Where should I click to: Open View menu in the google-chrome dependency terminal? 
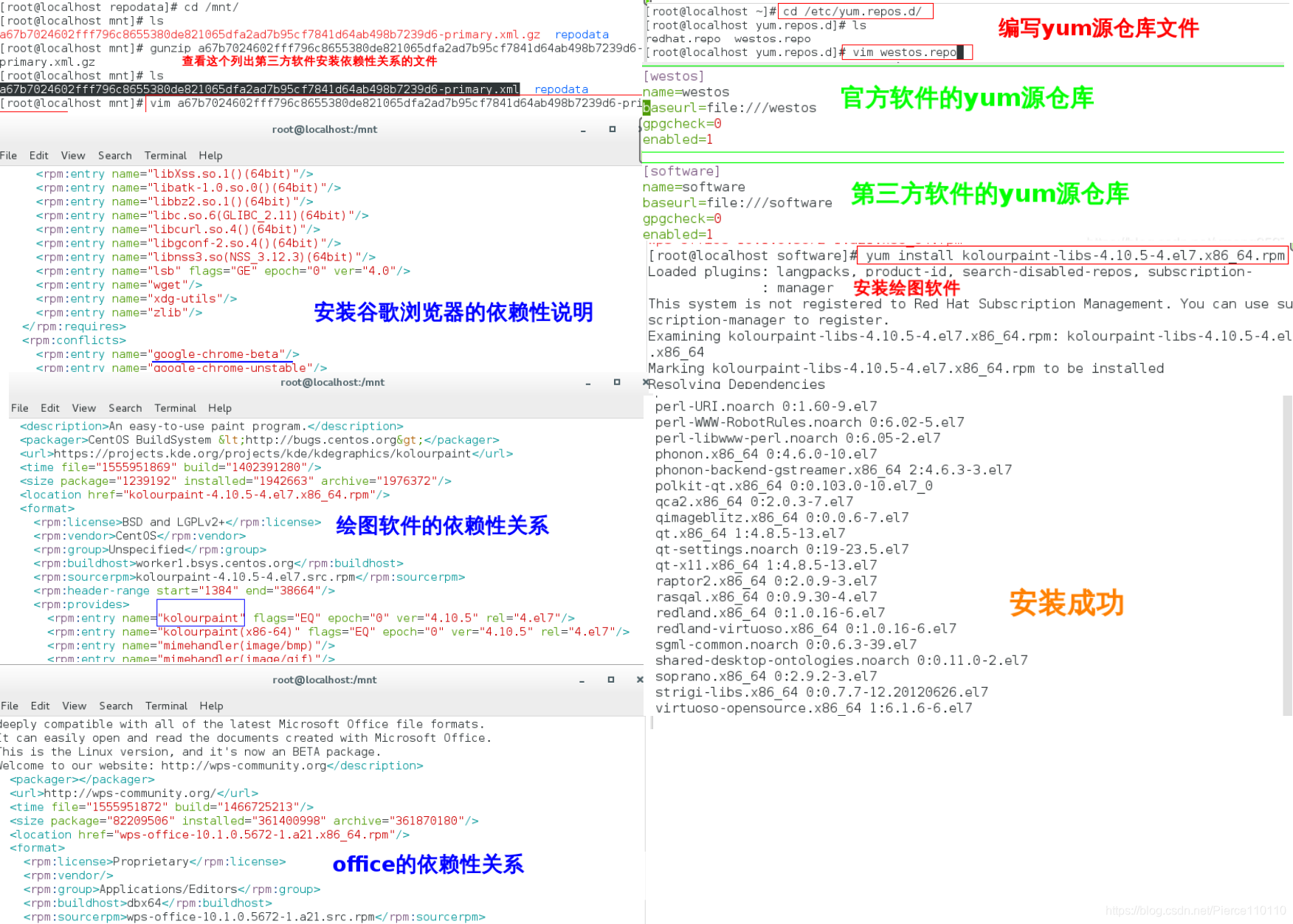click(x=73, y=156)
